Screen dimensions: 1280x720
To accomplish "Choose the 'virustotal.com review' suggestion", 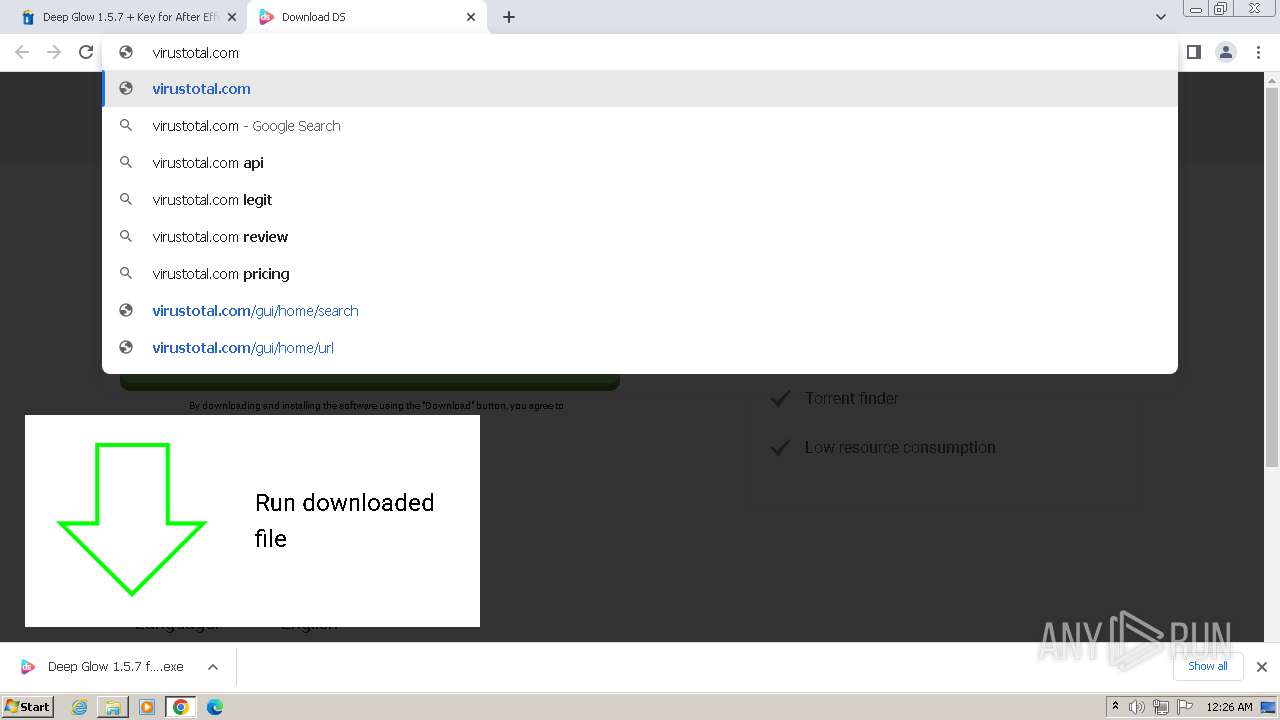I will (640, 237).
